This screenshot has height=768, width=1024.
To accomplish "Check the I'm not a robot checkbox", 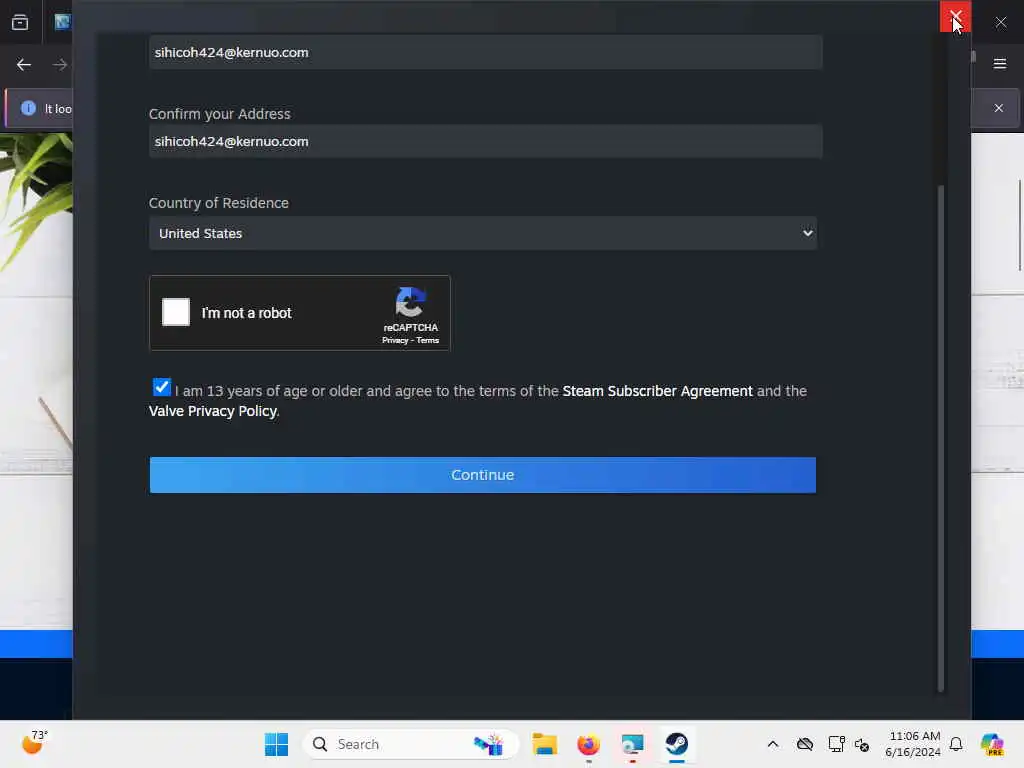I will point(176,312).
